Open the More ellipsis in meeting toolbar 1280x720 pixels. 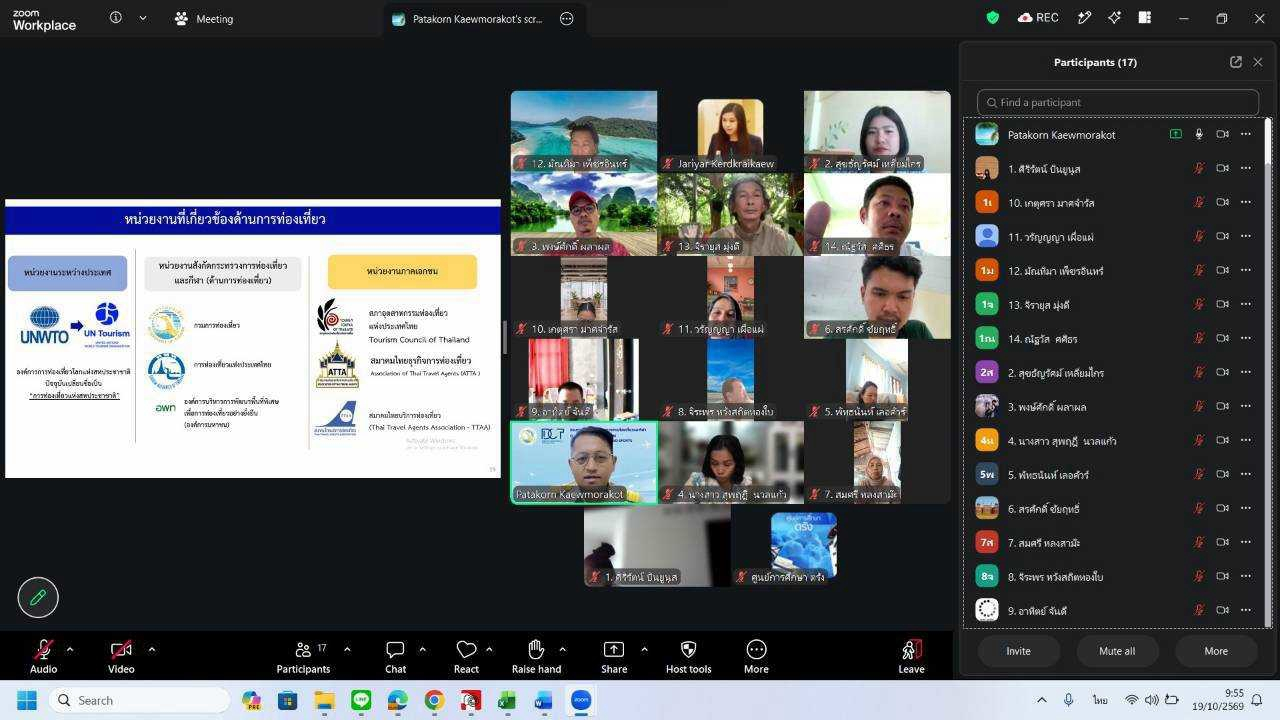click(756, 650)
